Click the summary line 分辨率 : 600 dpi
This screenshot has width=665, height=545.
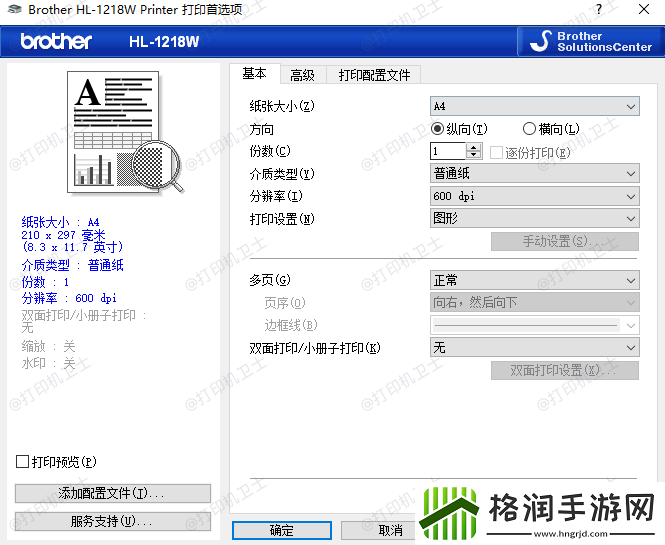pos(69,298)
